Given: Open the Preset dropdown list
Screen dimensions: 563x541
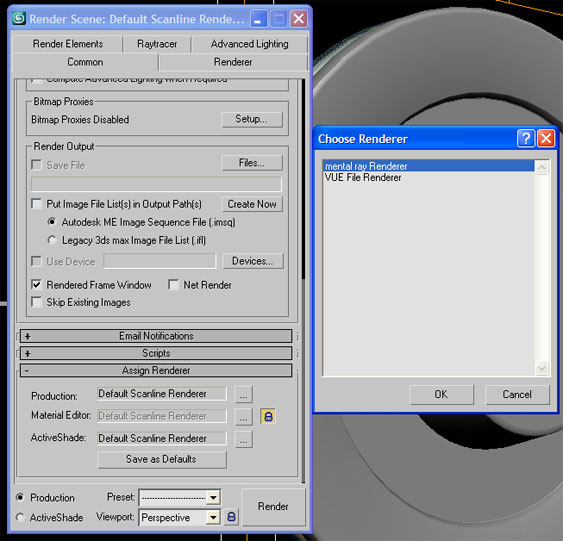Looking at the screenshot, I should (x=214, y=498).
